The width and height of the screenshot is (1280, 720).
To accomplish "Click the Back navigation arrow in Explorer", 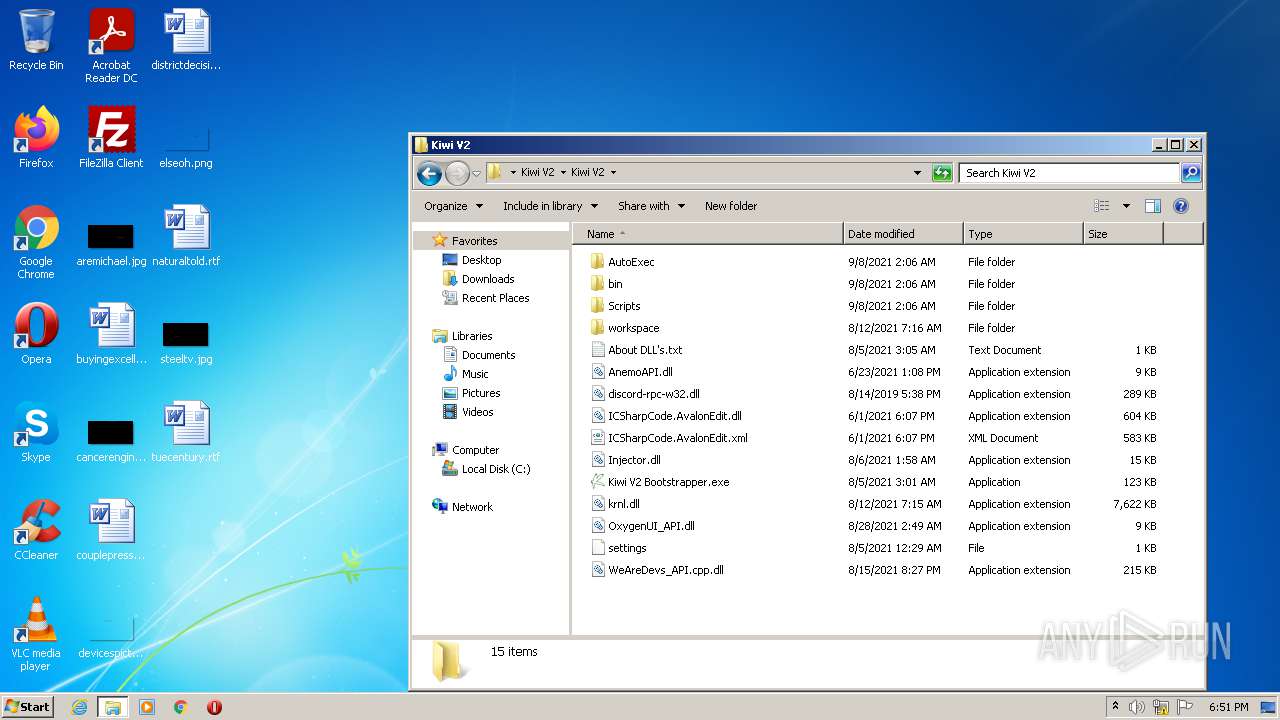I will point(429,173).
